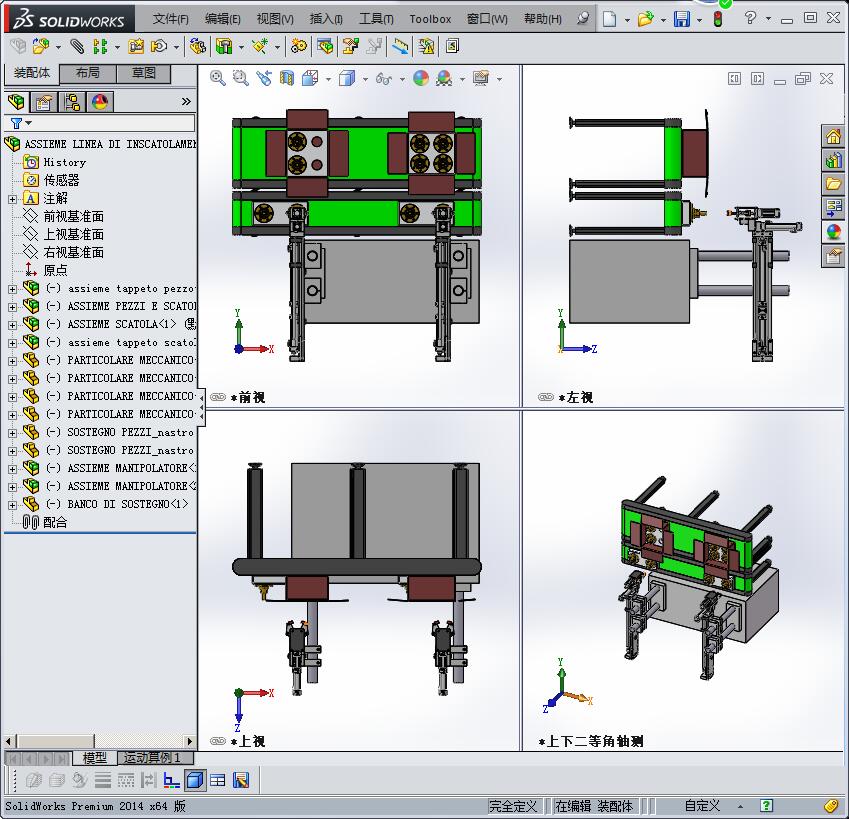This screenshot has width=849, height=819.
Task: Click the Exploded View icon
Action: (x=350, y=47)
